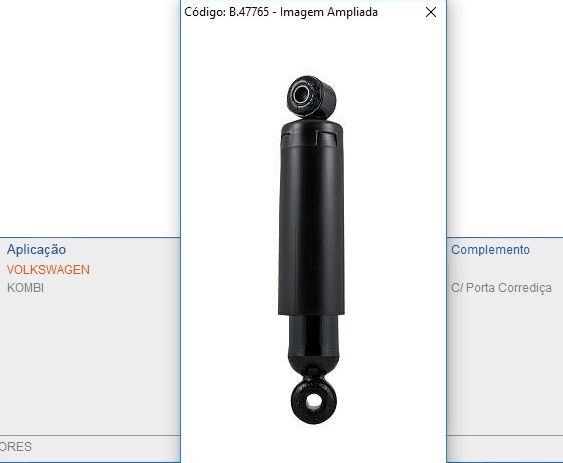This screenshot has height=463, width=563.
Task: Click the enlarged shock absorber image
Action: (x=312, y=250)
